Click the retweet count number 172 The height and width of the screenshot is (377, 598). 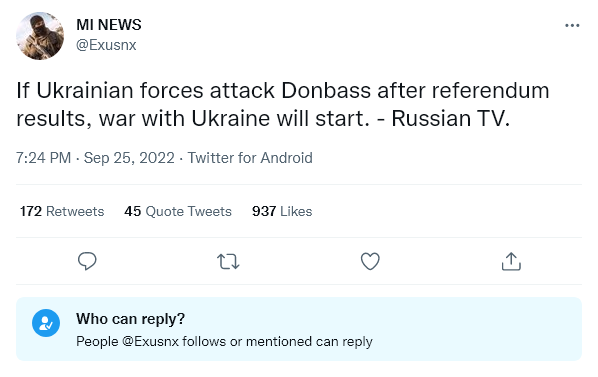[x=31, y=211]
